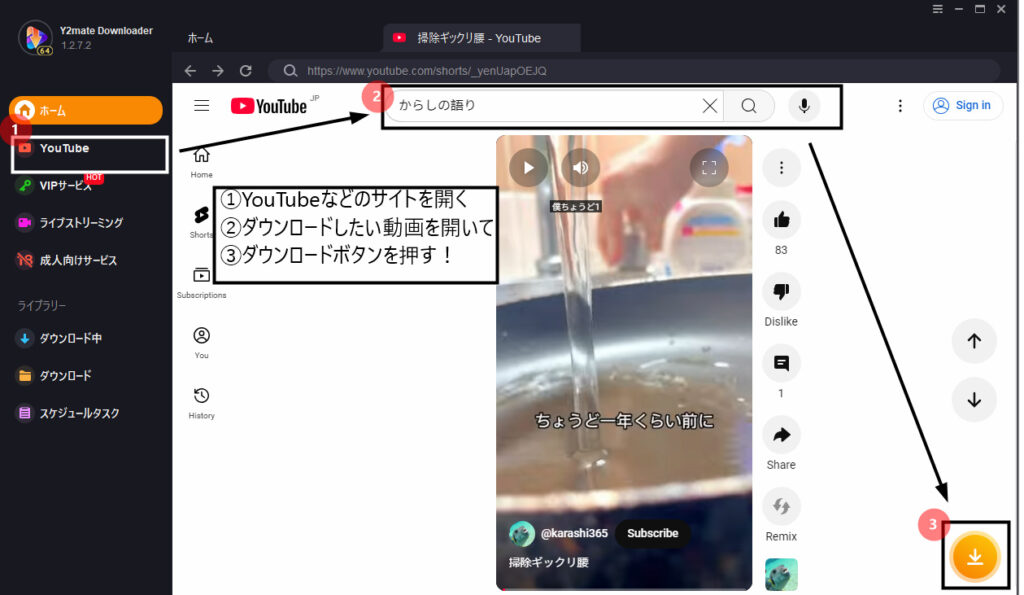
Task: Open Shorts in YouTube left rail
Action: coord(200,223)
